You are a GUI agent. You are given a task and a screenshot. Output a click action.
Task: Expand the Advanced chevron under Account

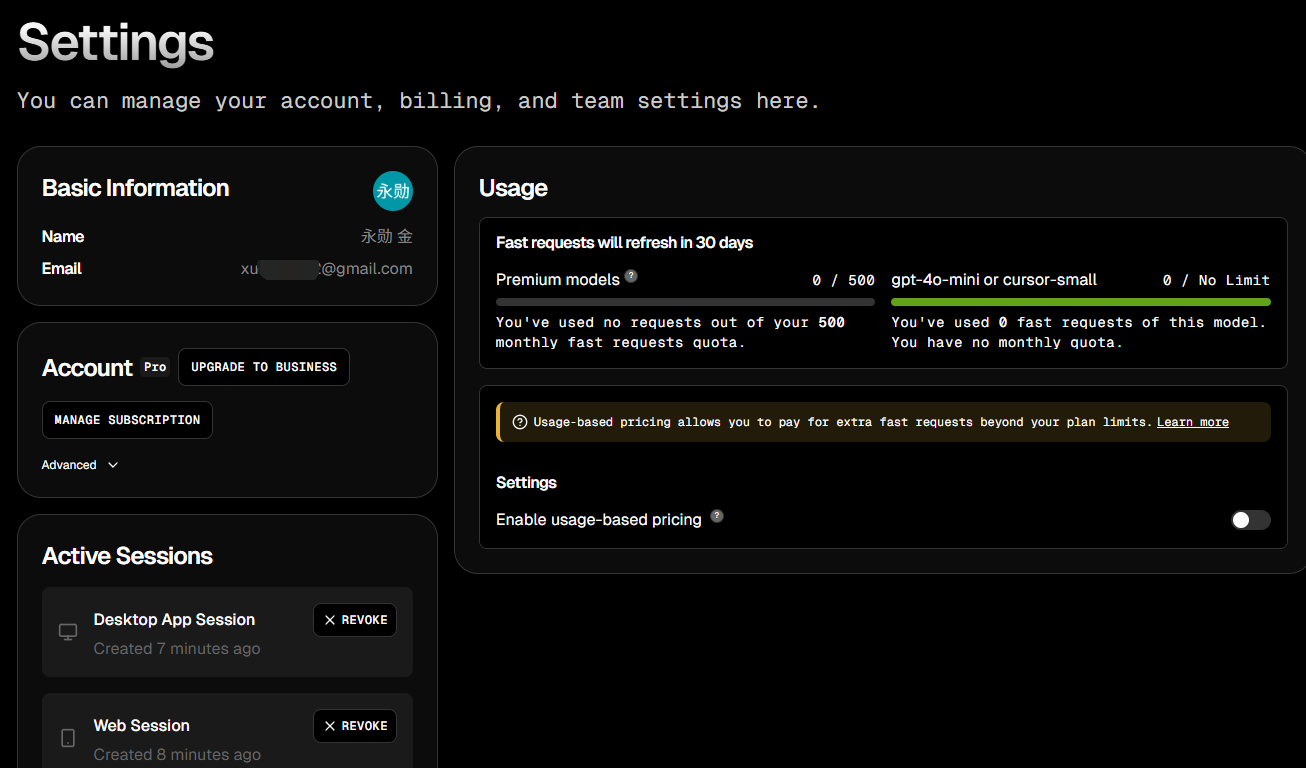pos(113,465)
